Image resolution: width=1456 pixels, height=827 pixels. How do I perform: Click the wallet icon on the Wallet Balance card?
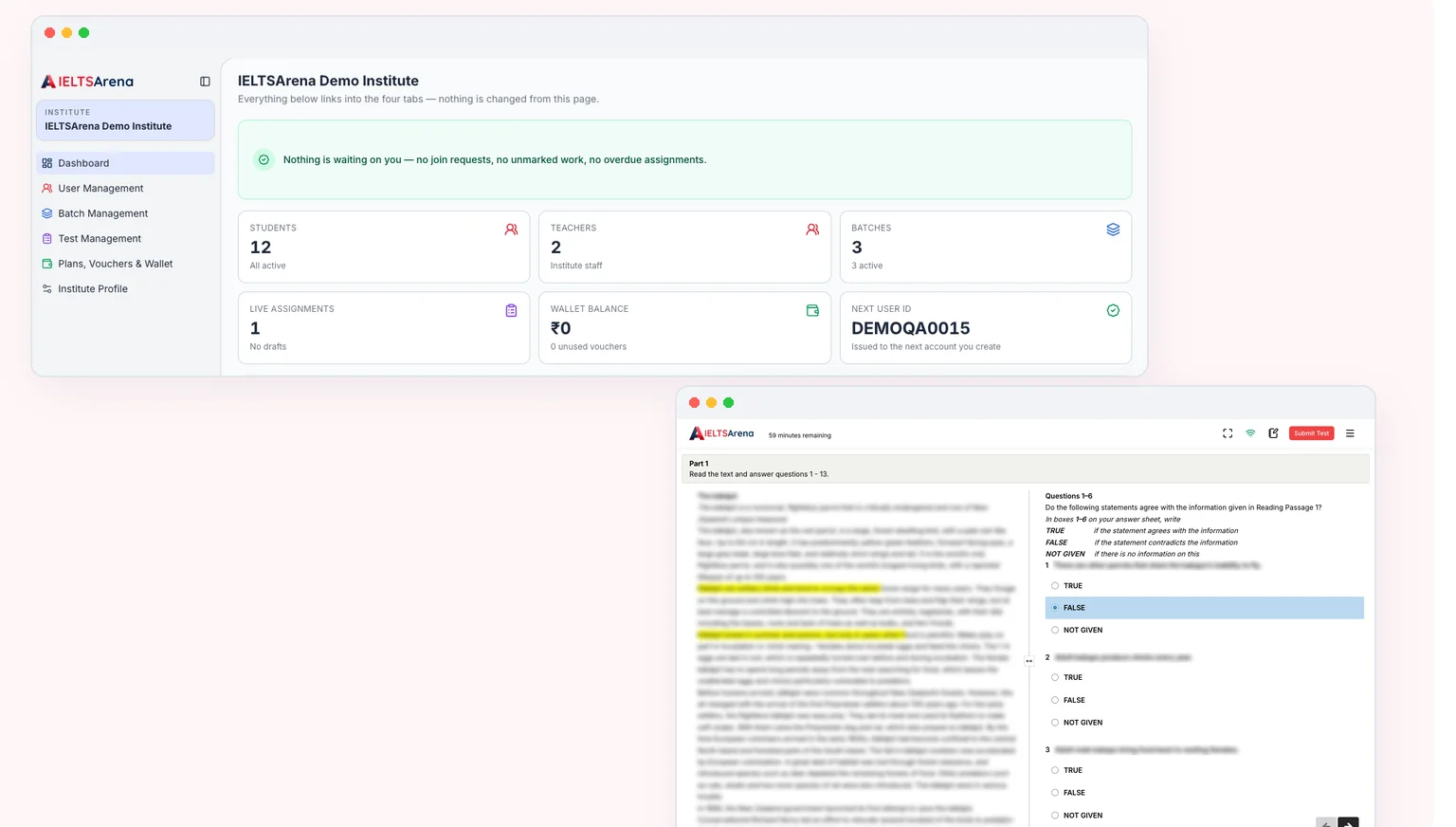812,310
